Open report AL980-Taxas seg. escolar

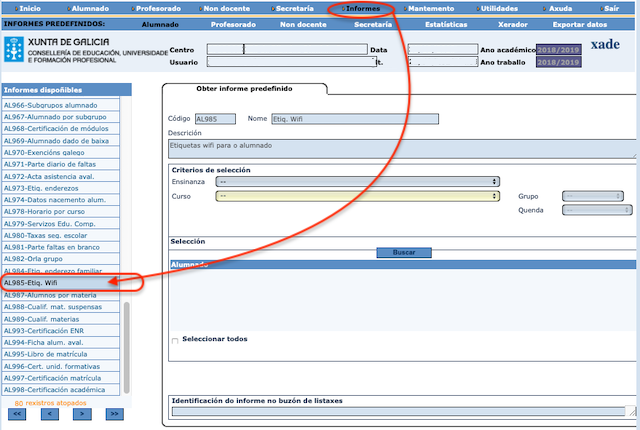tap(61, 236)
